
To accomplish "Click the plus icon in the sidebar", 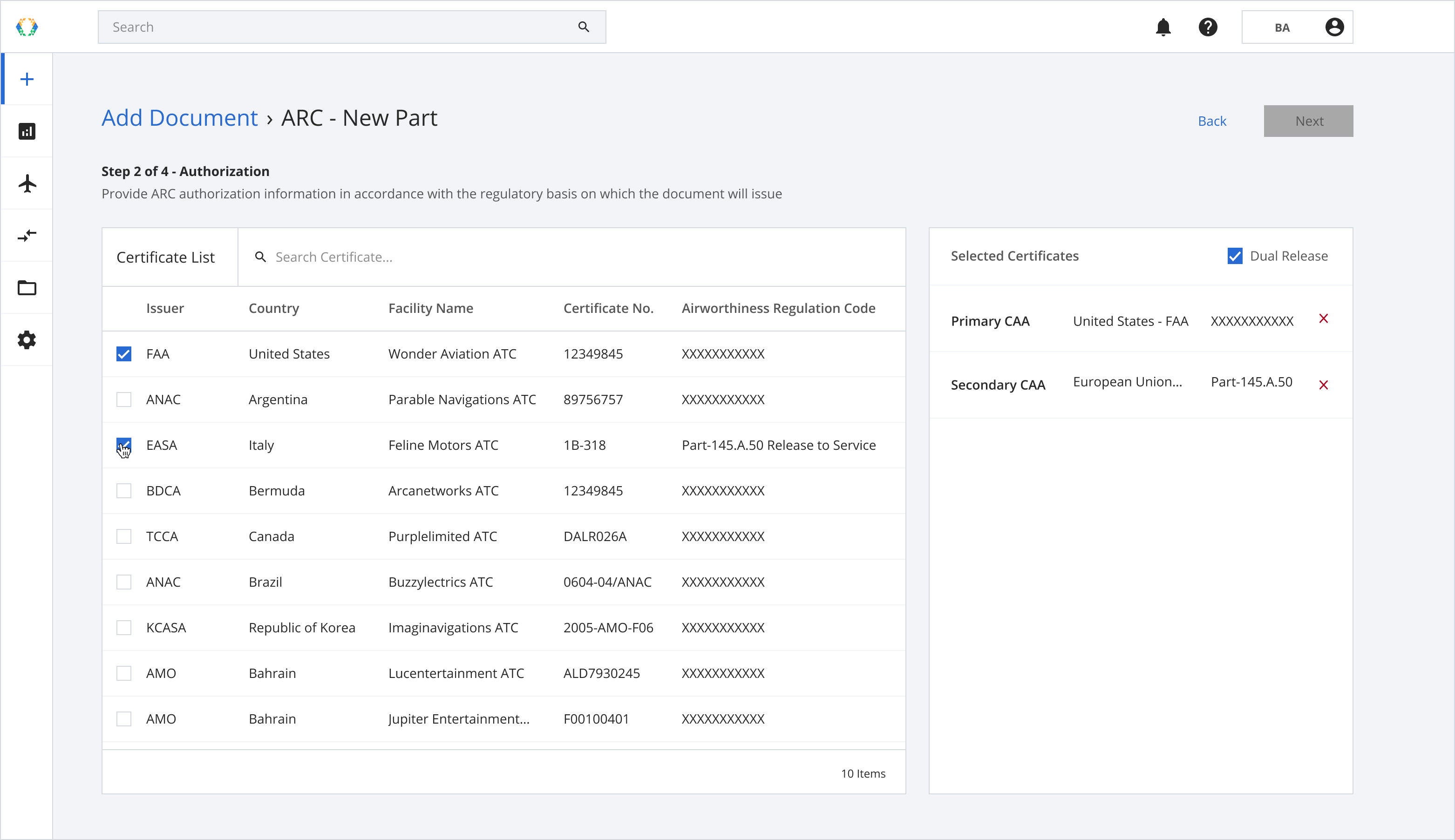I will (27, 78).
